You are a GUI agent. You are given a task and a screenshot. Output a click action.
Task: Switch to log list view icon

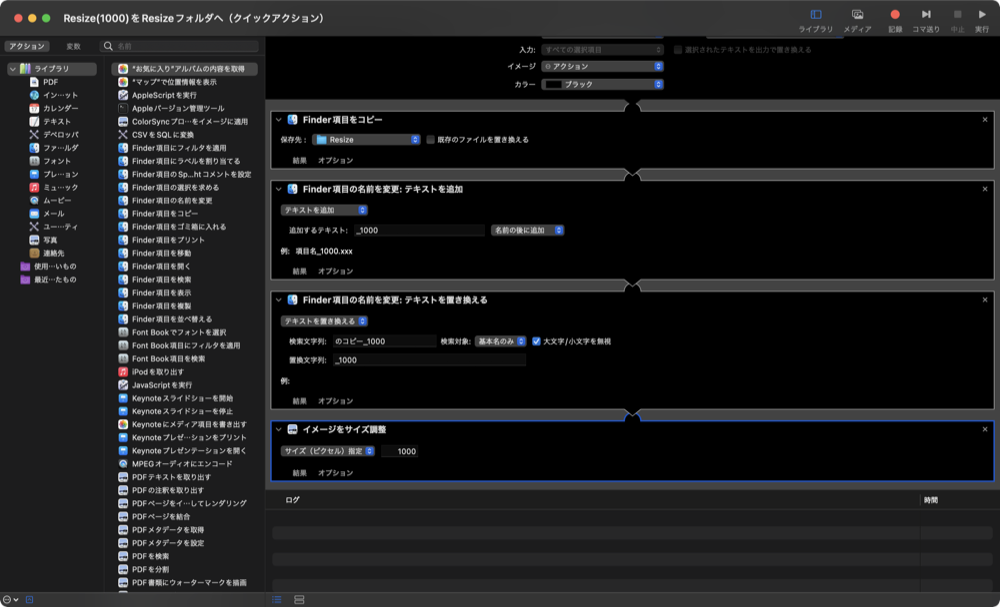(x=277, y=599)
